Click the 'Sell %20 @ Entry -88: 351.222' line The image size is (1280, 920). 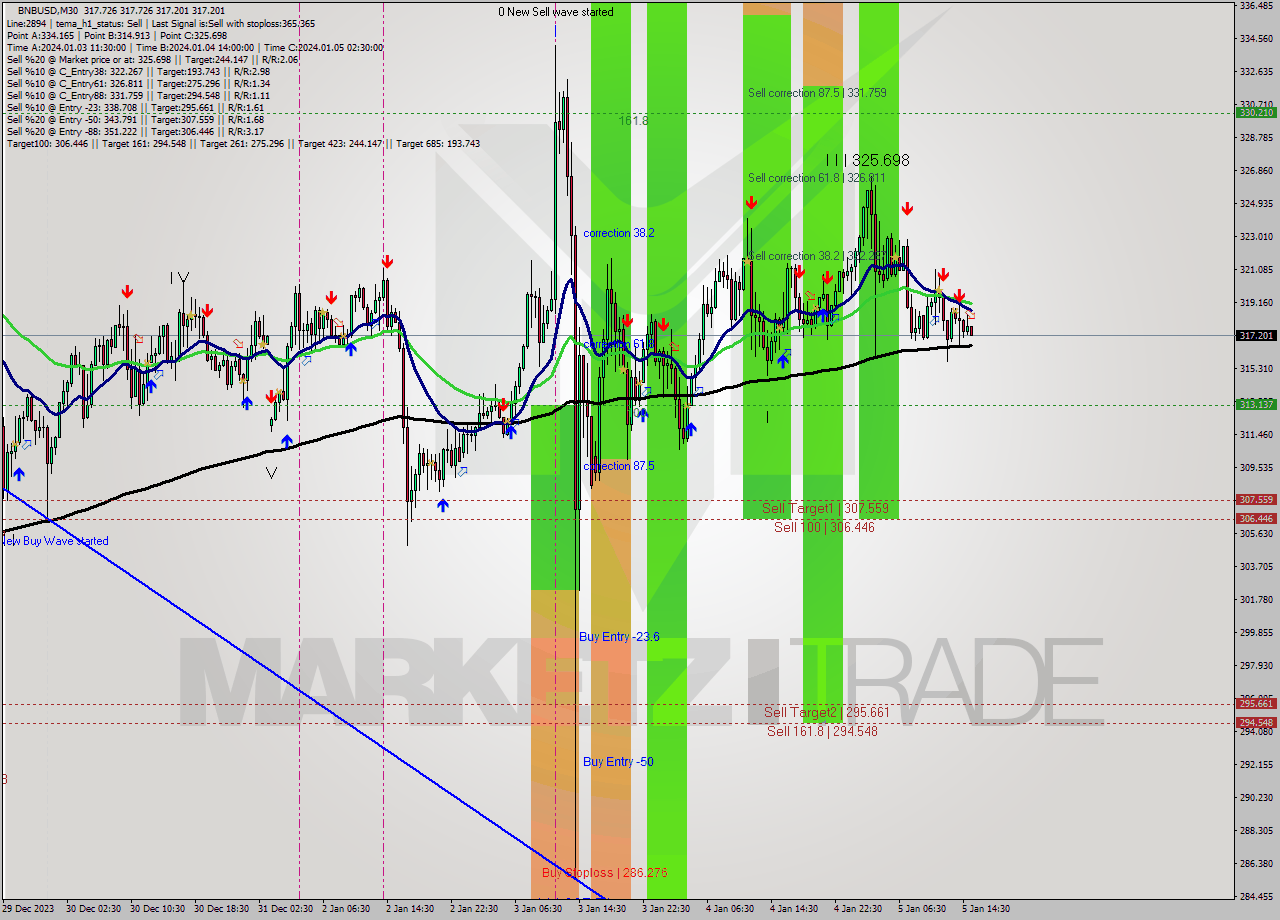(135, 131)
